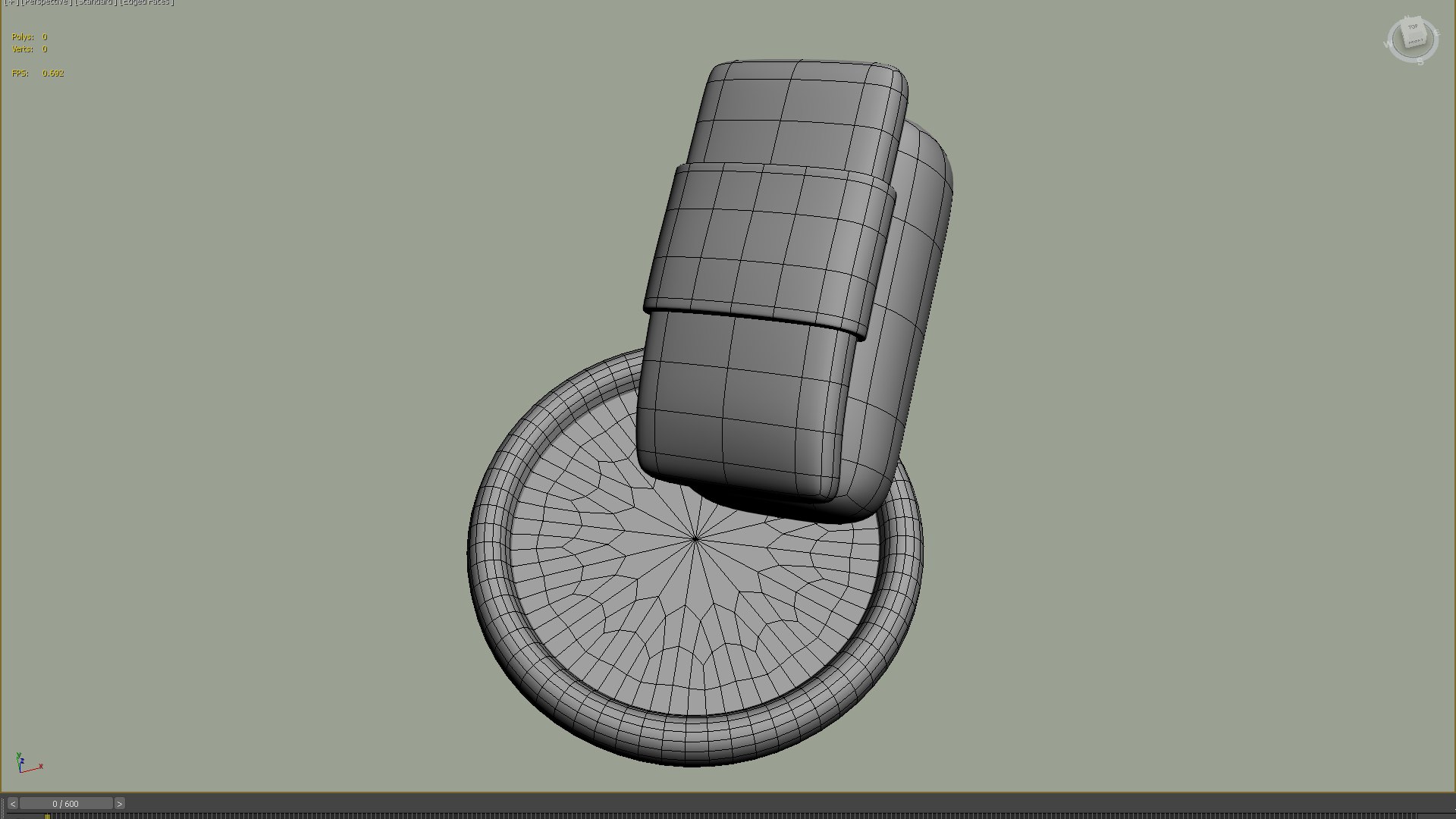Click the Polys: 0 statistic text

click(x=30, y=36)
